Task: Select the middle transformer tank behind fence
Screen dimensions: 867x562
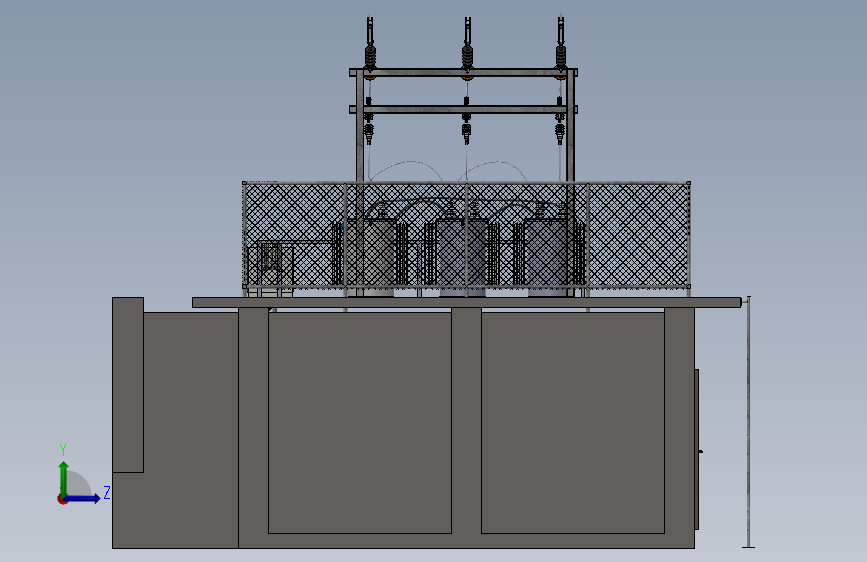Action: [462, 257]
